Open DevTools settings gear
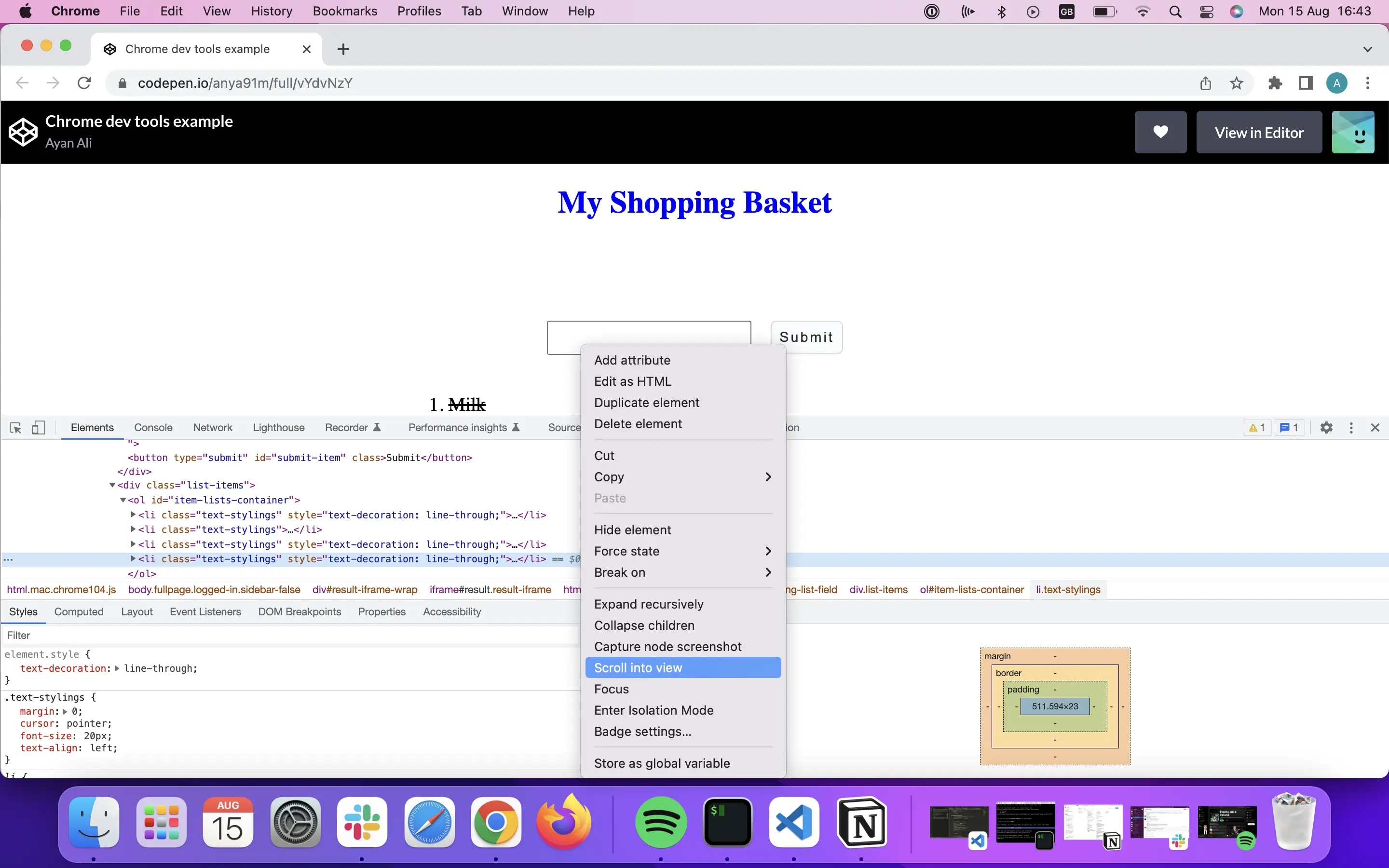 [1326, 428]
